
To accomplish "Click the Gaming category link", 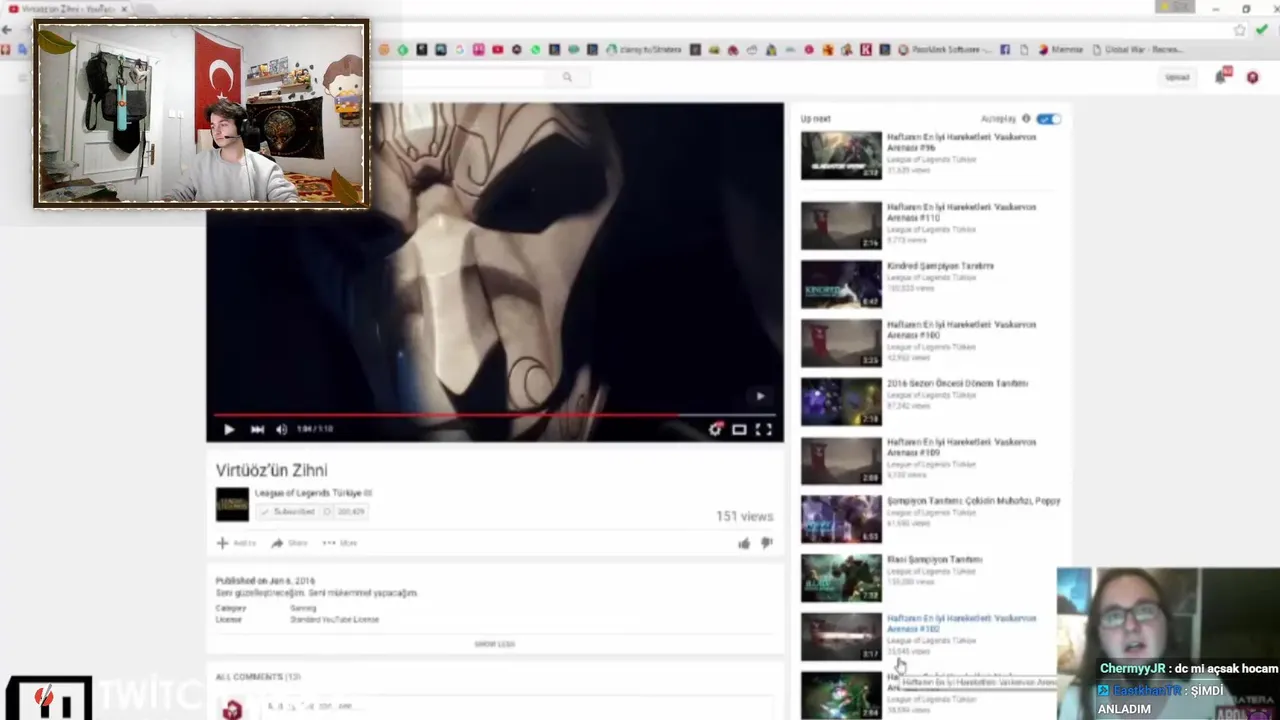I will (x=303, y=608).
